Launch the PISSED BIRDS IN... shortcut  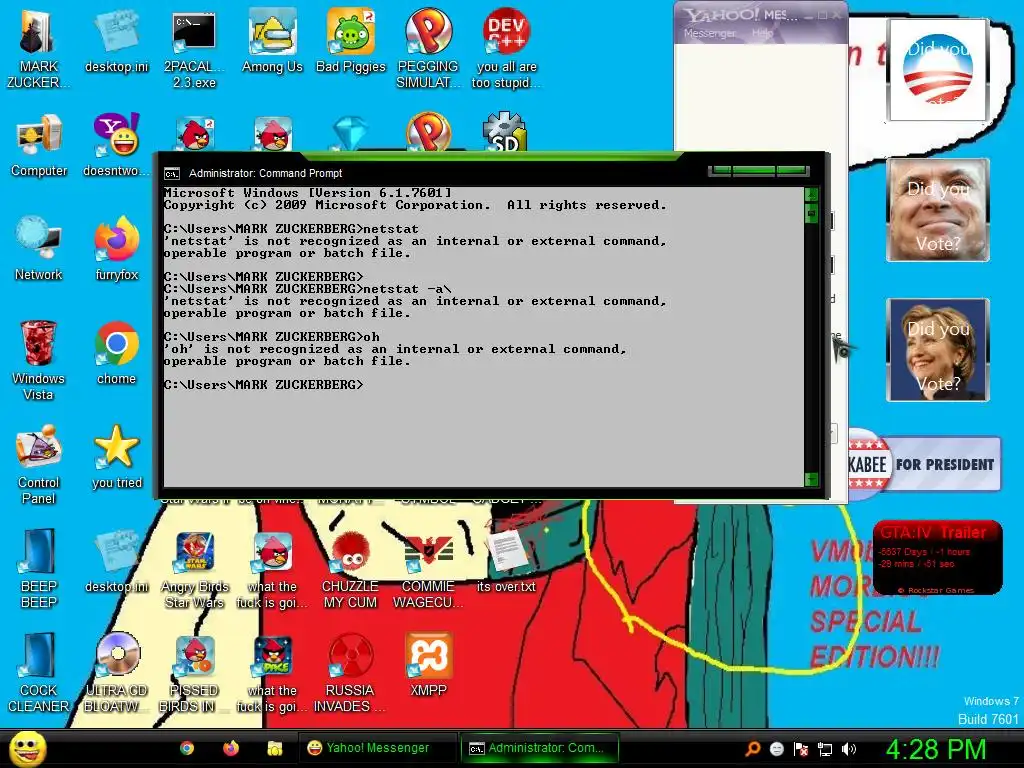pos(194,673)
